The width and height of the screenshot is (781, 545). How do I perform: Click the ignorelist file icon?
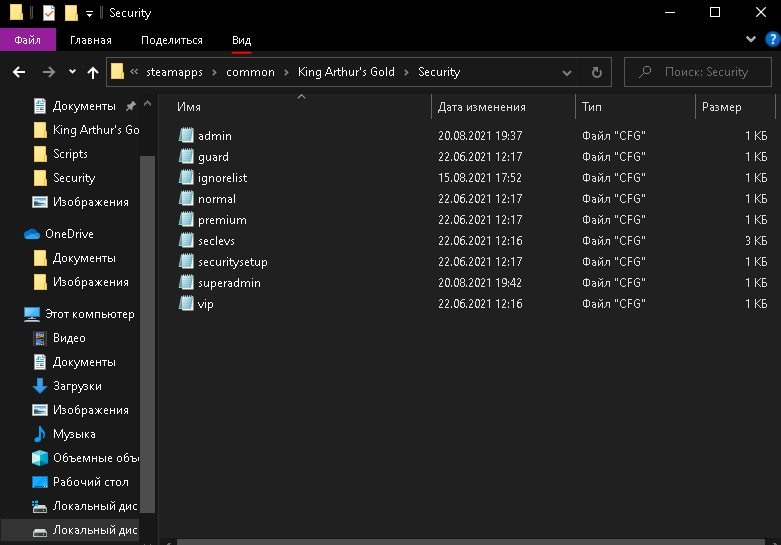point(186,177)
